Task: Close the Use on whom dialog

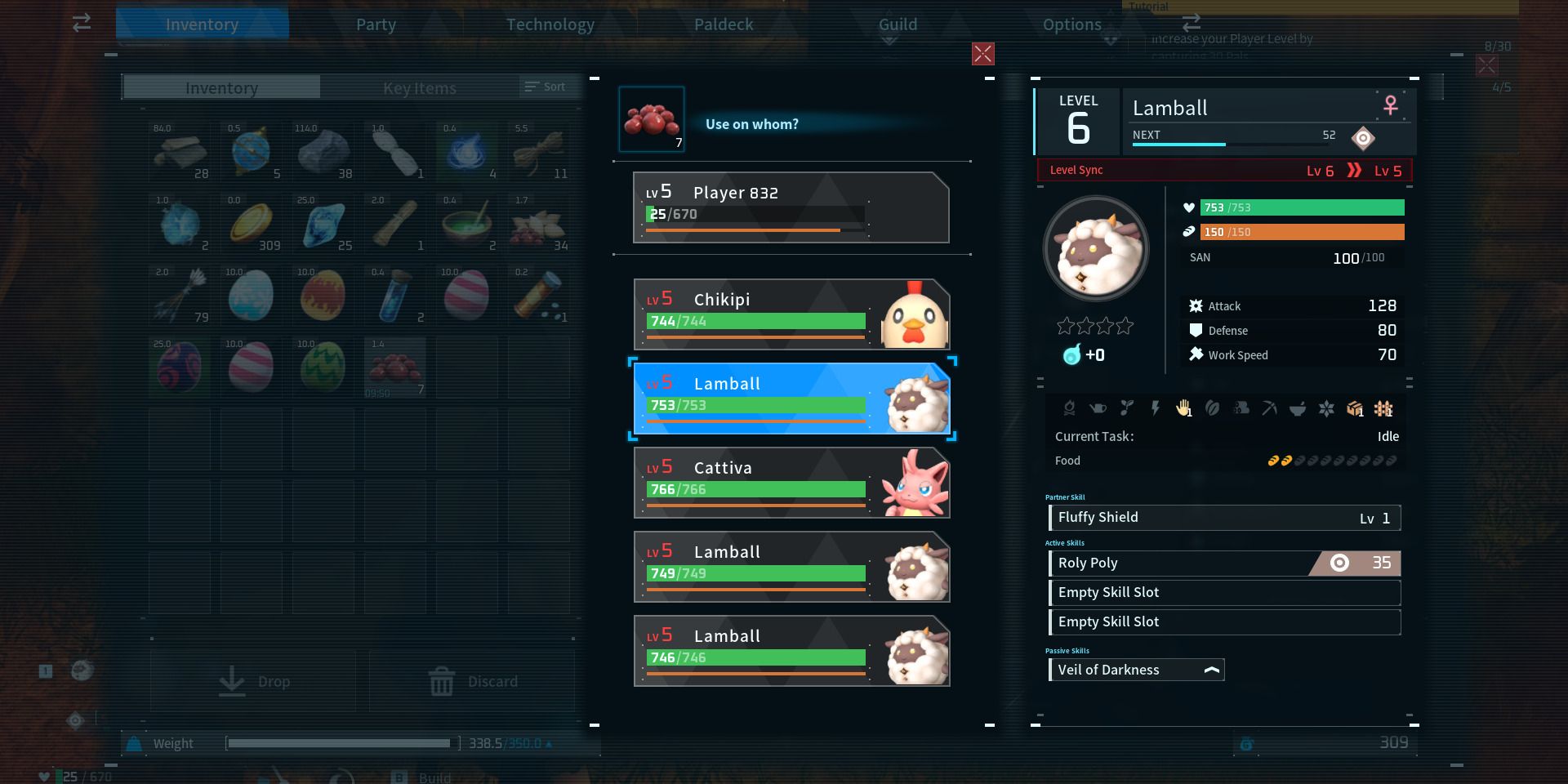Action: [x=983, y=54]
